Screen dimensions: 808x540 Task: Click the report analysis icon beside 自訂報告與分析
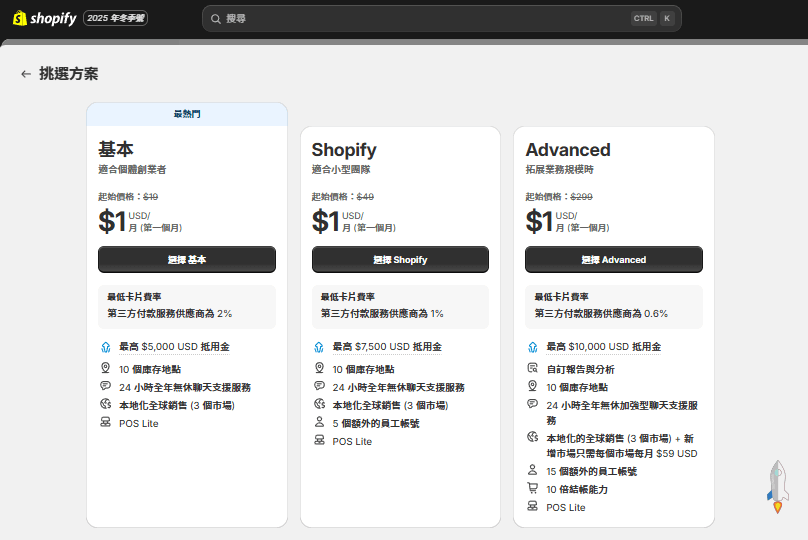(533, 368)
